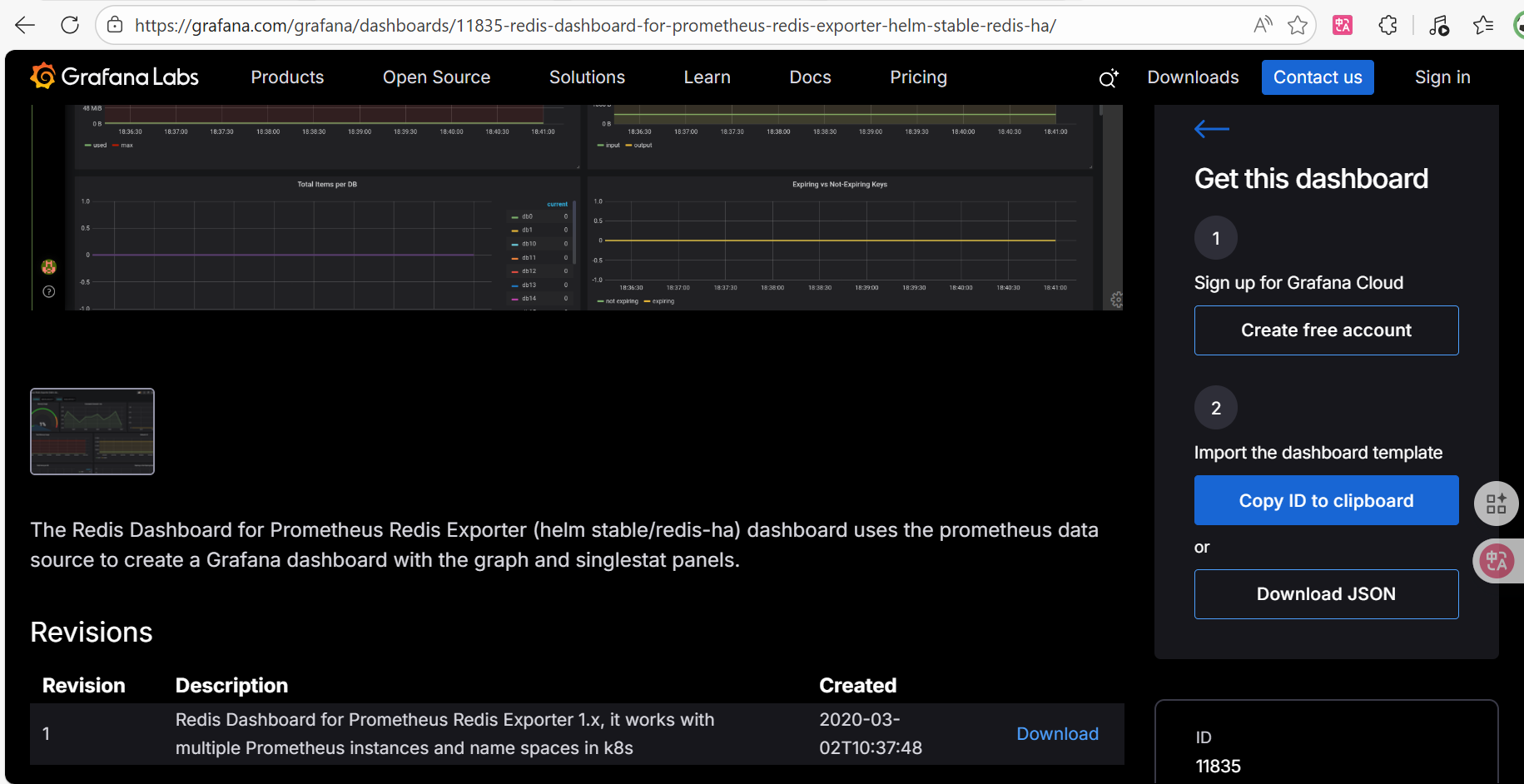The image size is (1524, 784).
Task: Click the floating grid-plus widget icon
Action: [x=1497, y=504]
